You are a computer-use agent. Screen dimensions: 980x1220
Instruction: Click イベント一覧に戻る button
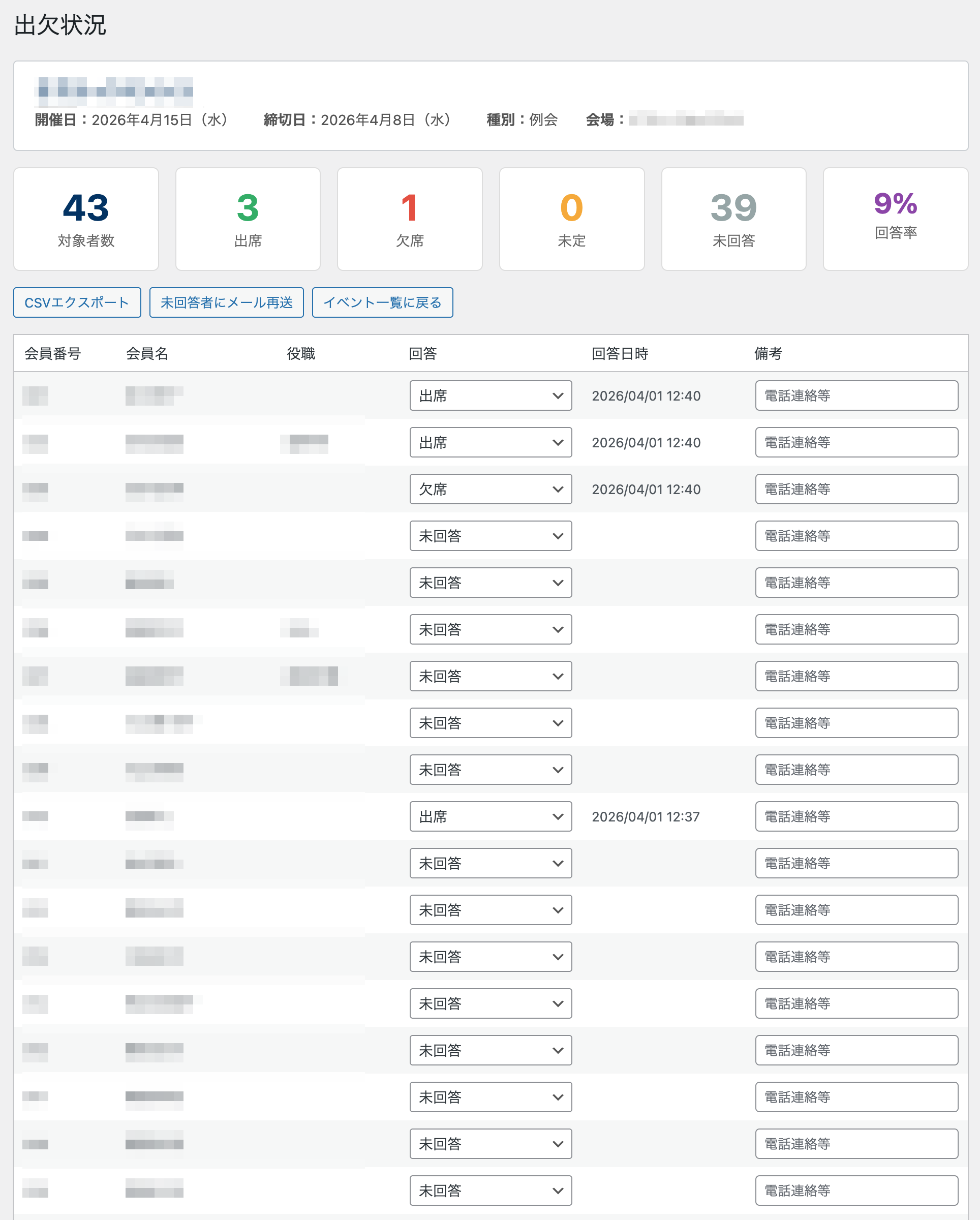click(382, 302)
